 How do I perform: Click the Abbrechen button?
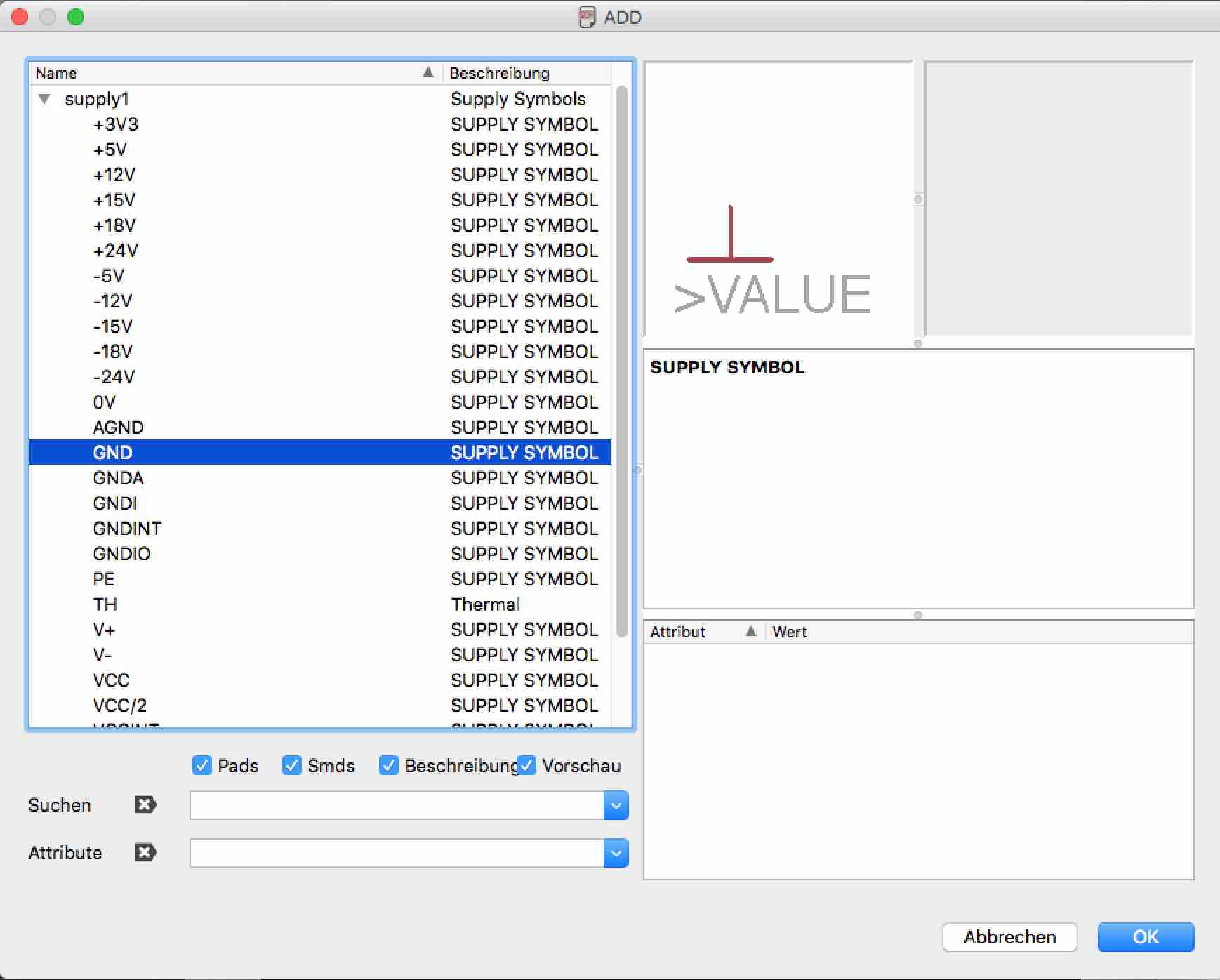[x=1009, y=937]
